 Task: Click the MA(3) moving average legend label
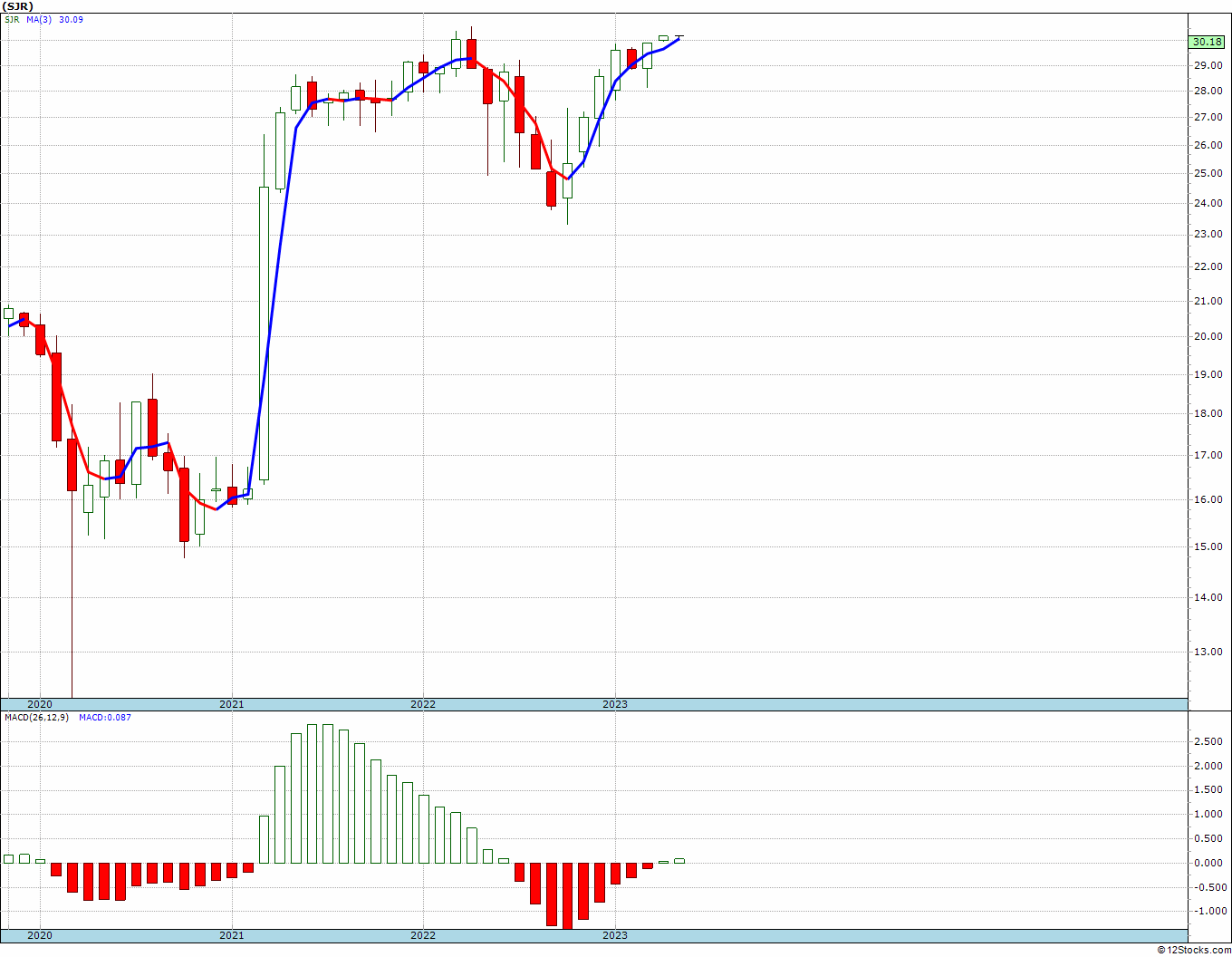[40, 19]
